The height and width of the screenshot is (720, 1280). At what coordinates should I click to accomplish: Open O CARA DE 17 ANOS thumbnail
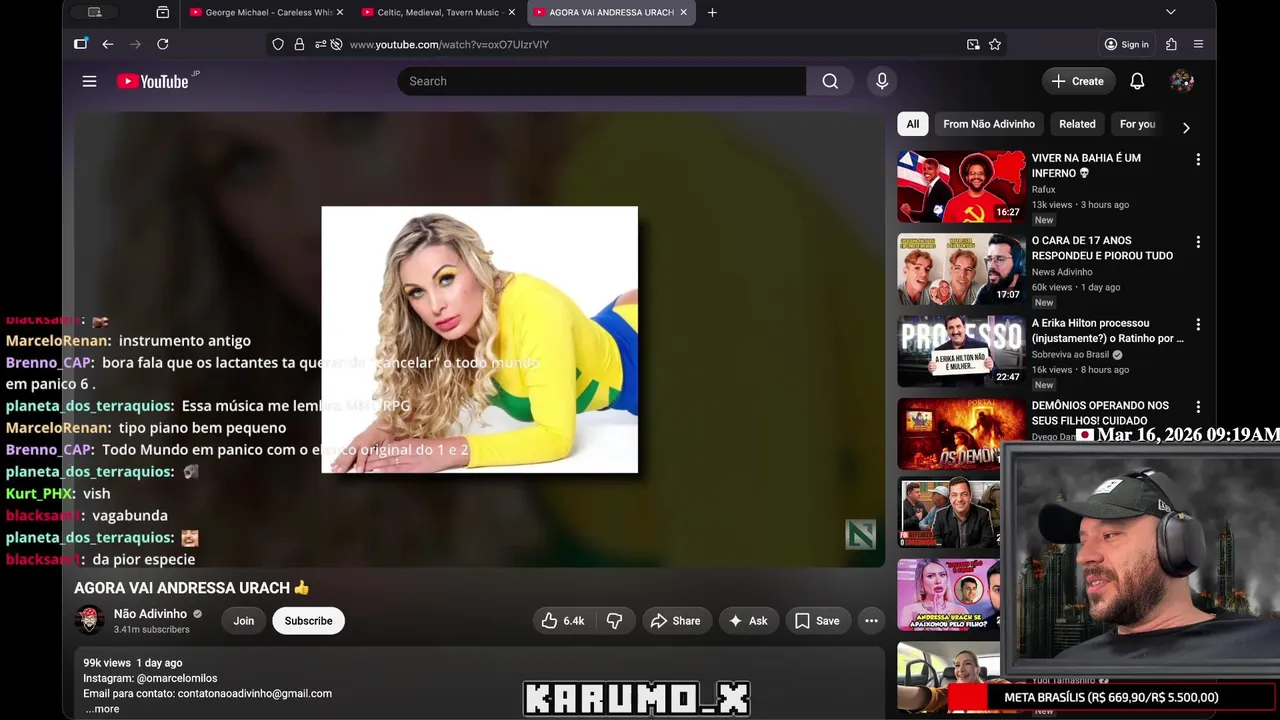(961, 269)
